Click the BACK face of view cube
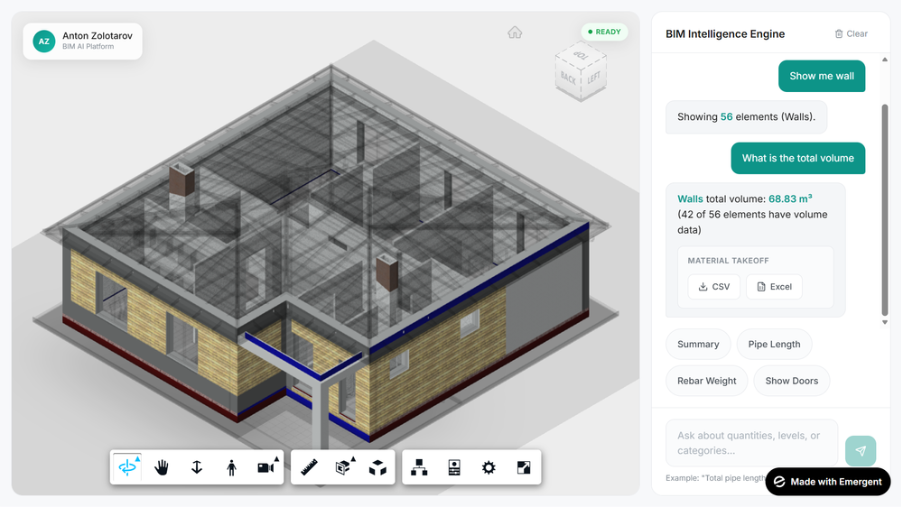 click(568, 78)
